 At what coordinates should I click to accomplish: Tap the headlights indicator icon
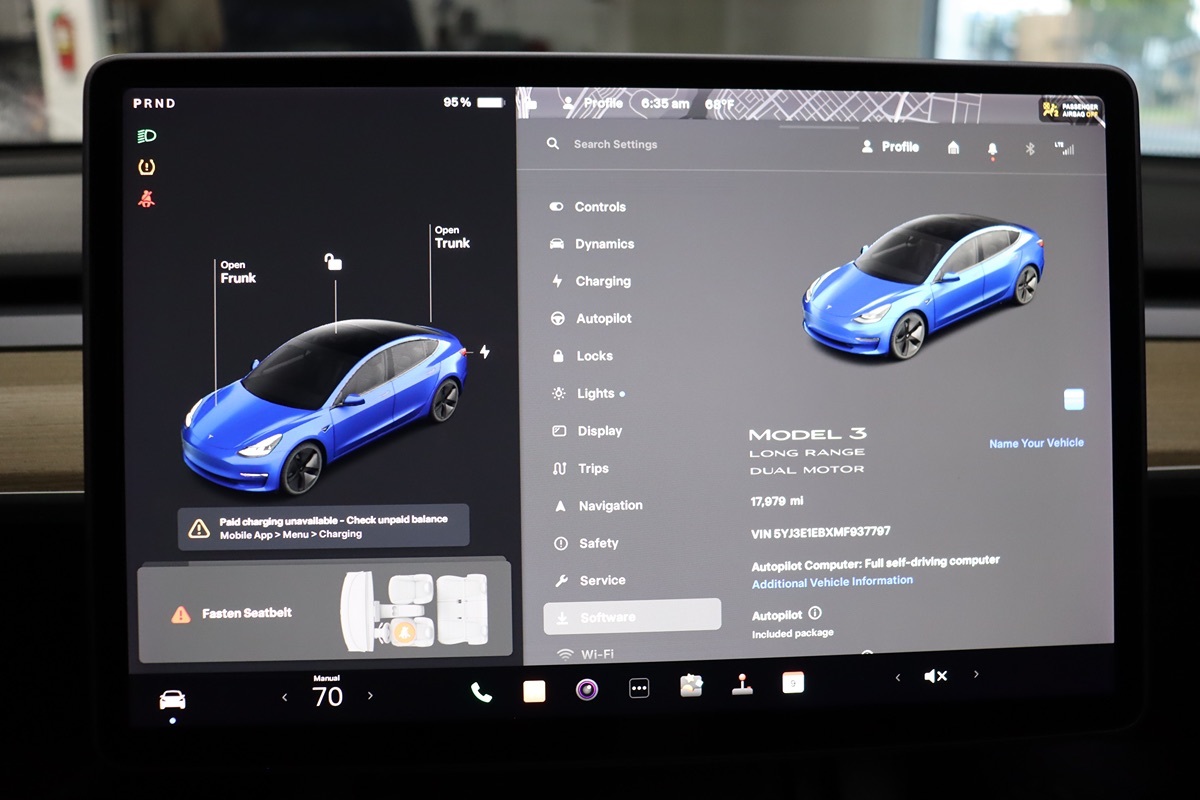click(147, 136)
